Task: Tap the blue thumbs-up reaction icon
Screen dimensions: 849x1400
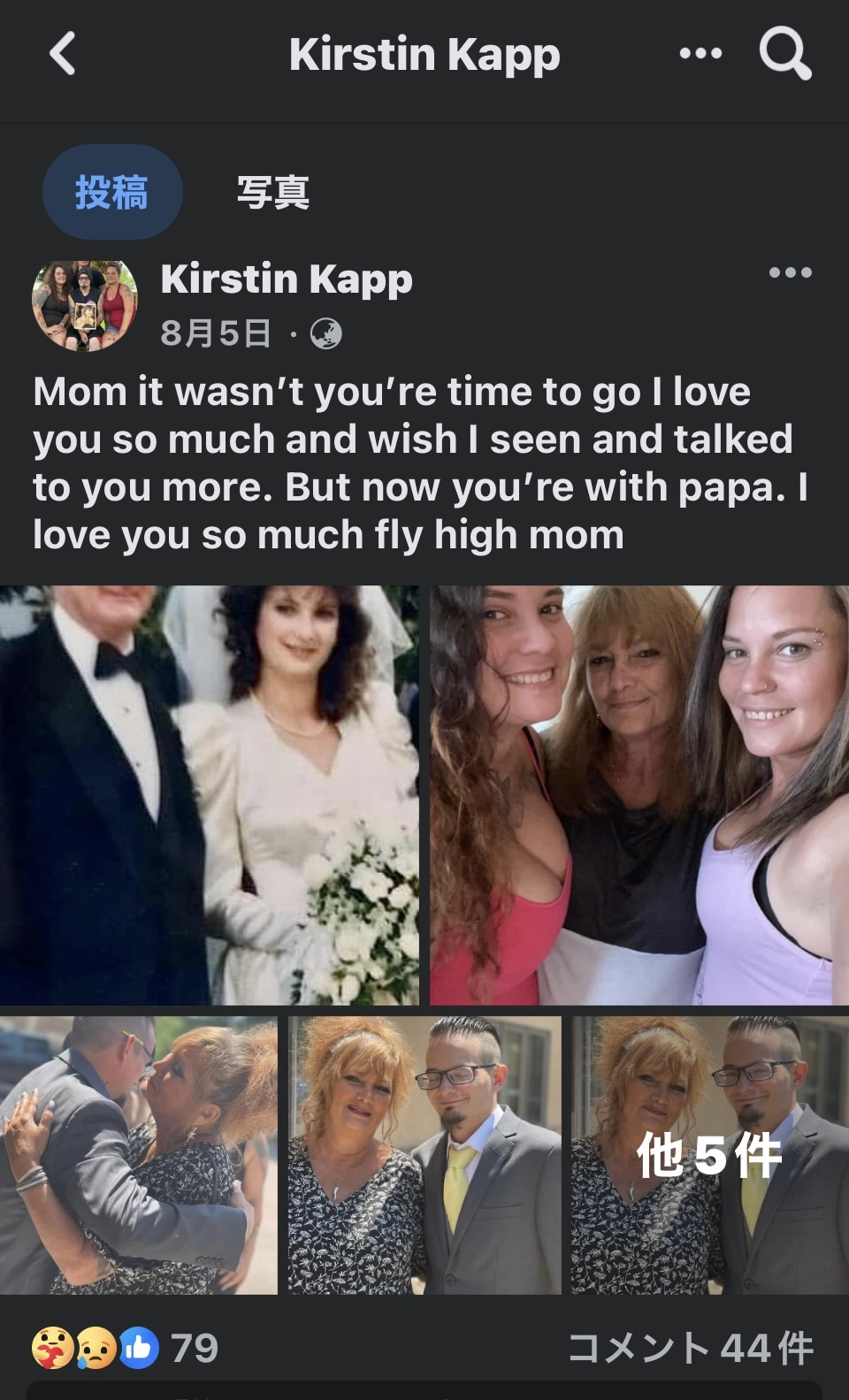Action: pyautogui.click(x=139, y=1349)
